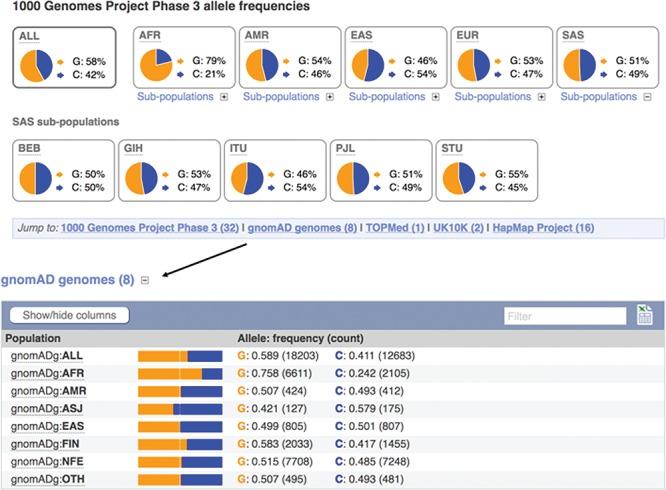Viewport: 666px width, 490px height.
Task: Click the Show/hide columns button
Action: (70, 315)
